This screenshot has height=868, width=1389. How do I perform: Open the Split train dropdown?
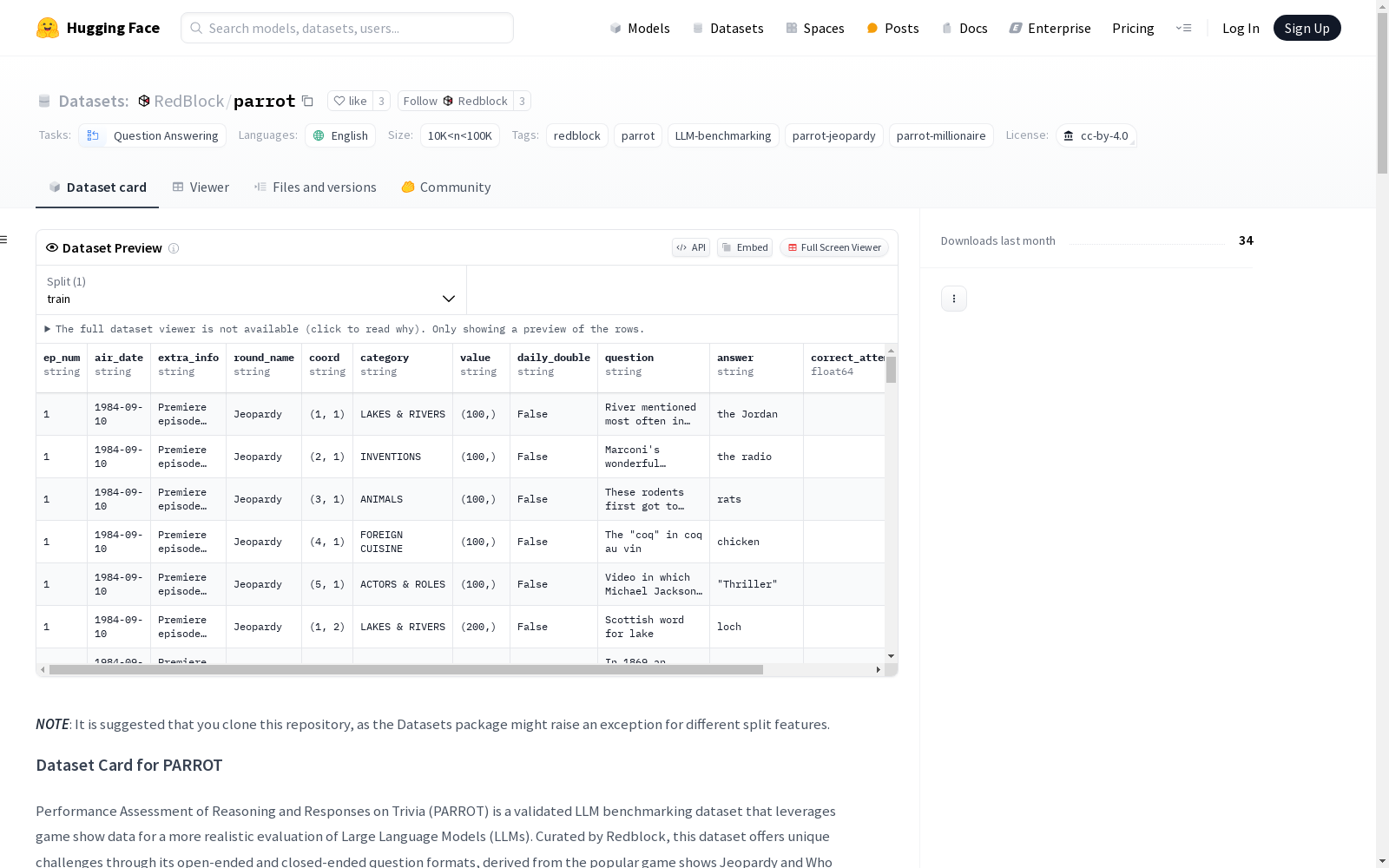[252, 290]
